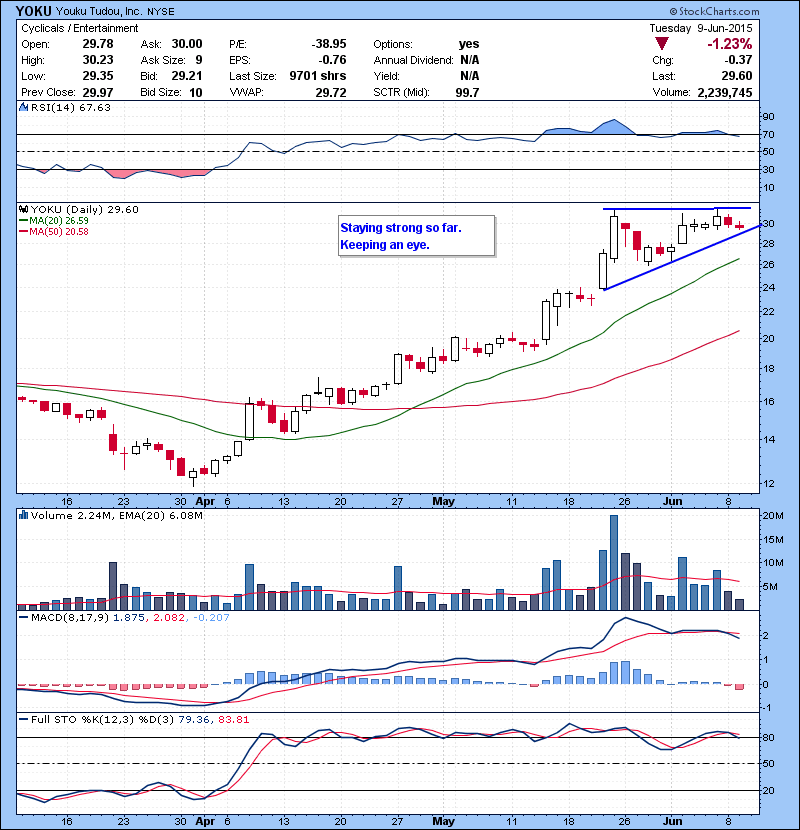
Task: Click the Prev Close value 29.97
Action: point(97,92)
